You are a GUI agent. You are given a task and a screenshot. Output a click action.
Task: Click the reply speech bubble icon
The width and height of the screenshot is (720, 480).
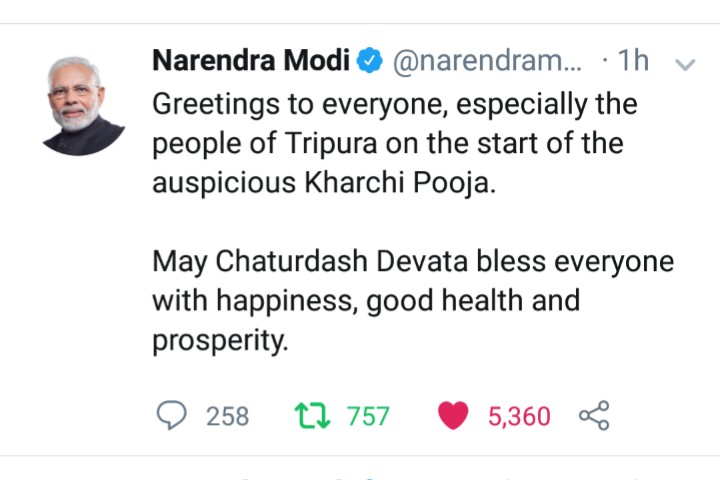[172, 415]
